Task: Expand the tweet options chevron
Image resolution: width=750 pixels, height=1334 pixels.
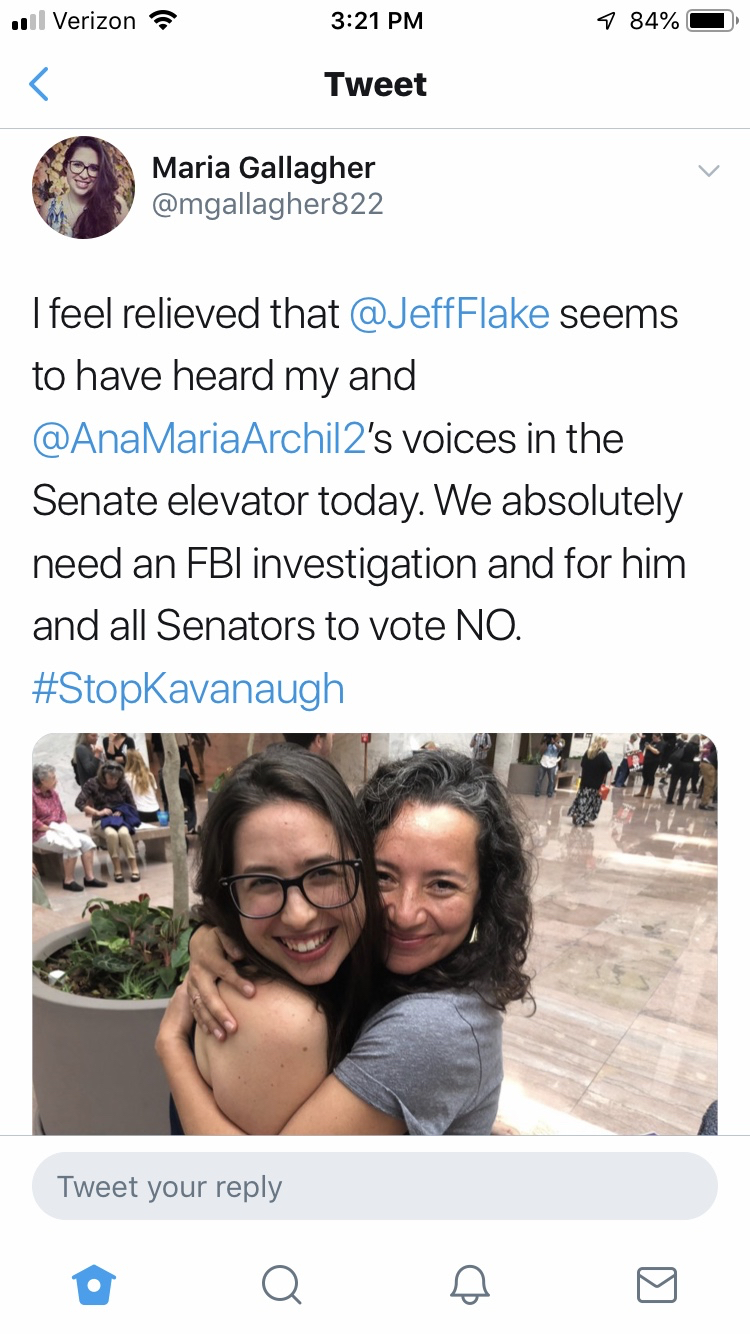Action: click(708, 171)
